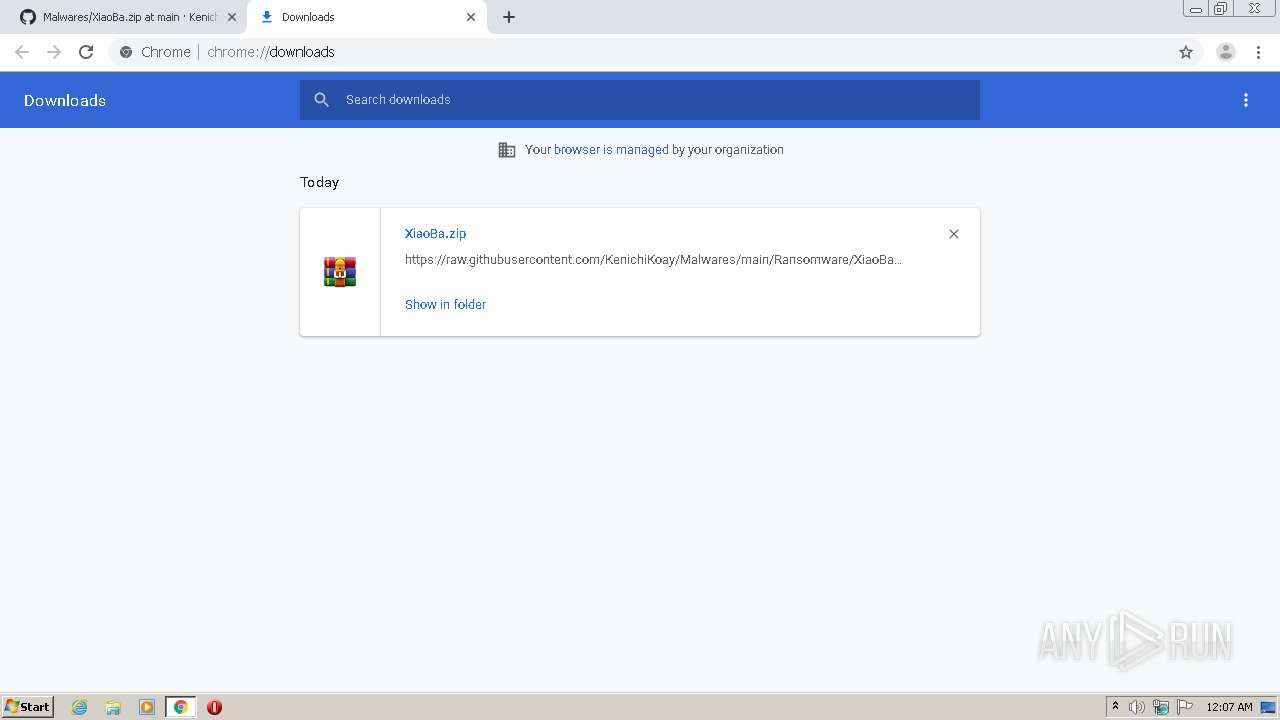
Task: Click the Chrome taskbar button
Action: [x=180, y=707]
